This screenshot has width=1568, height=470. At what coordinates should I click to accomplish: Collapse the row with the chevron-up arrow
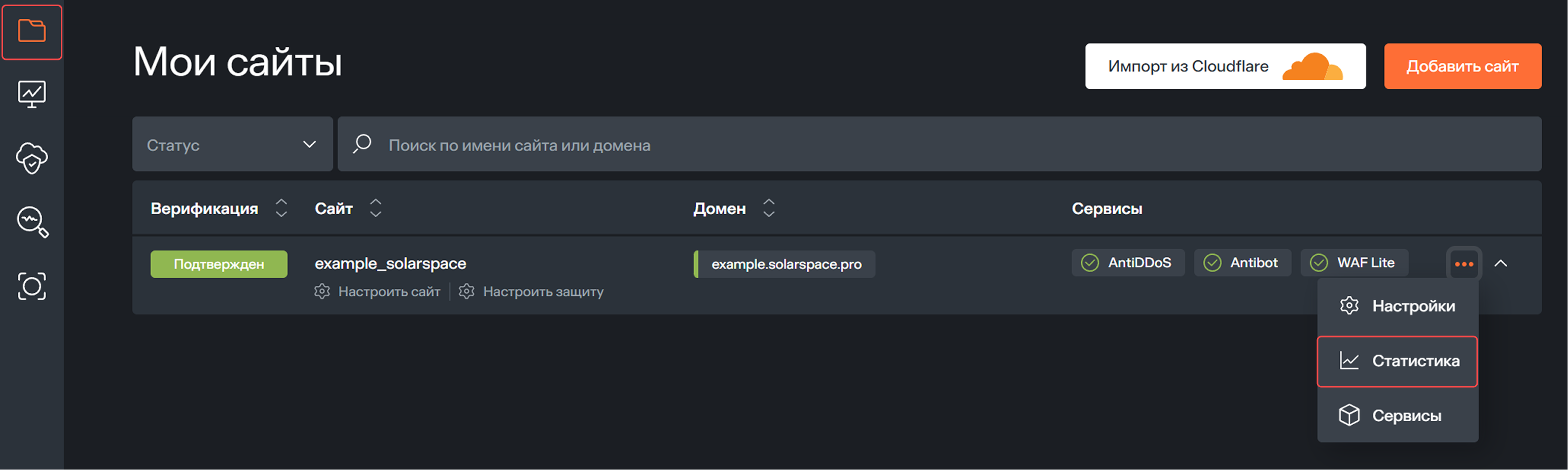1502,263
